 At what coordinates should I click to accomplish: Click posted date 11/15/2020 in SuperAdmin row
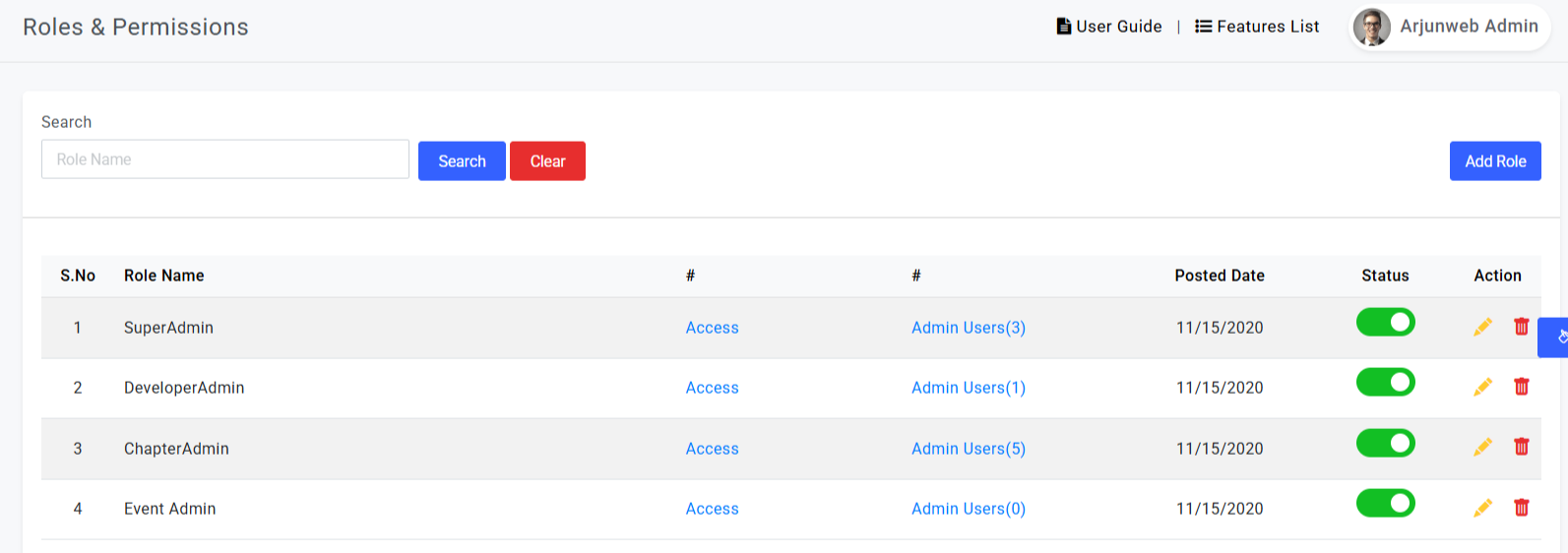coord(1220,328)
